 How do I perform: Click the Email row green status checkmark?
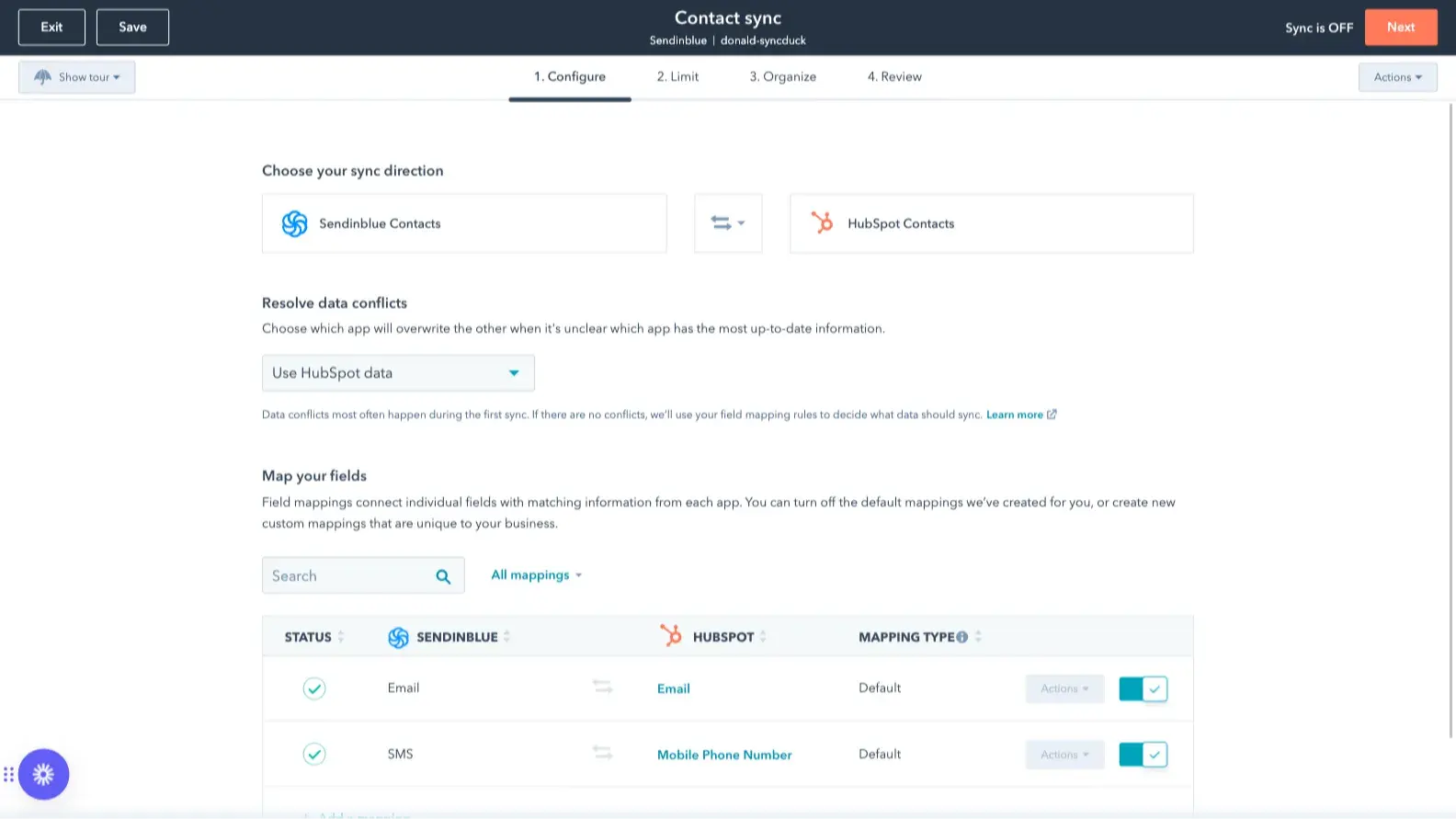(314, 688)
